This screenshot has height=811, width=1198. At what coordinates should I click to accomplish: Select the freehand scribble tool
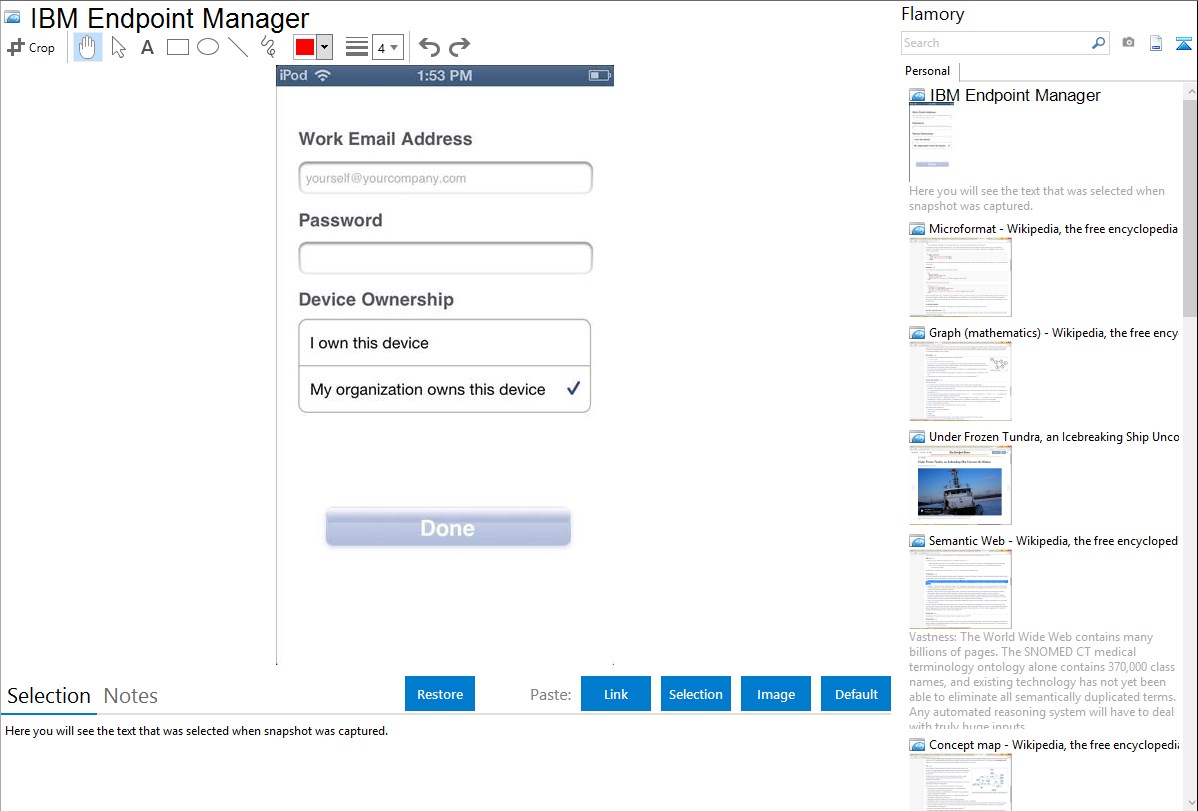tap(268, 46)
